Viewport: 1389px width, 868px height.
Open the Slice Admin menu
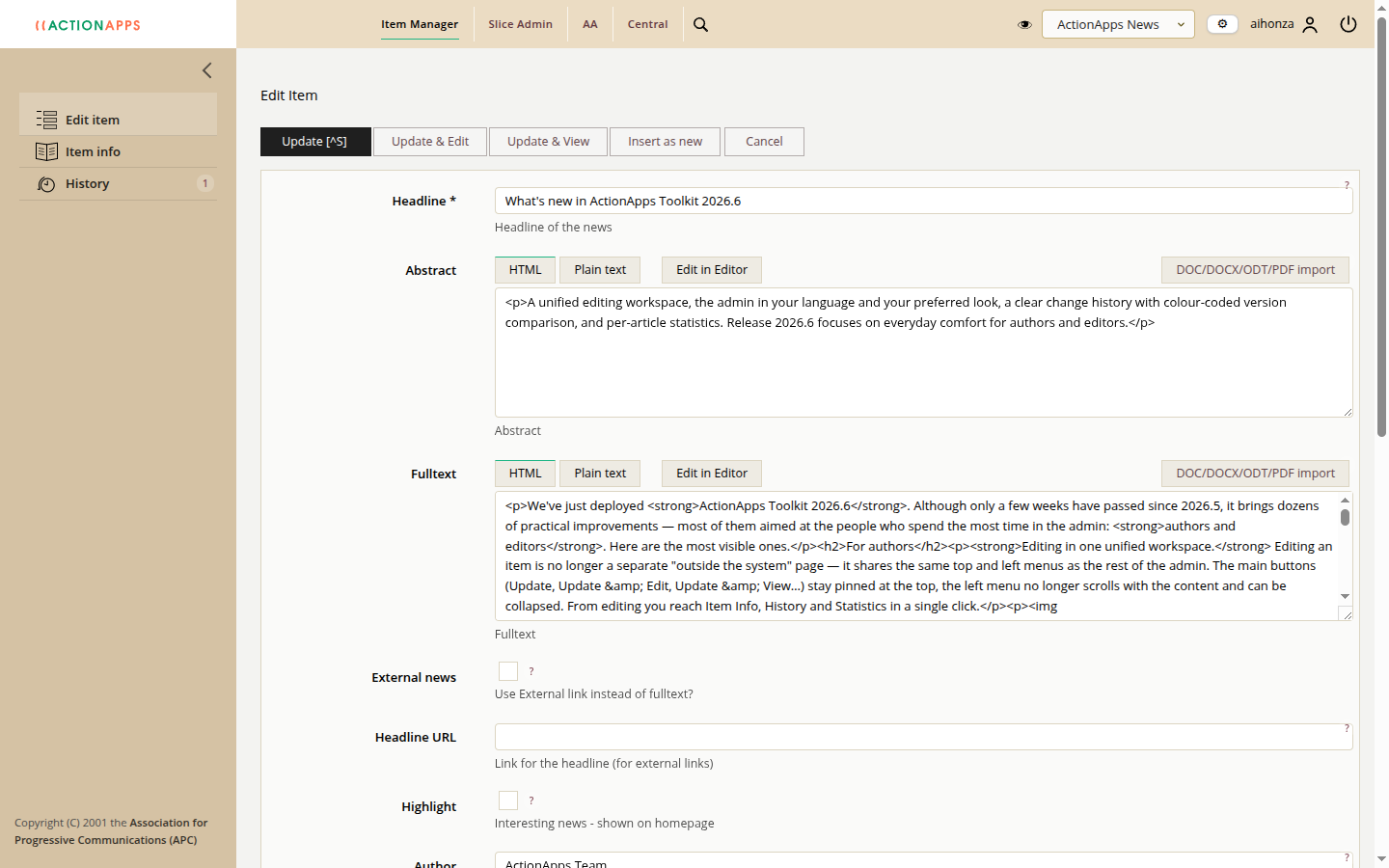click(521, 24)
